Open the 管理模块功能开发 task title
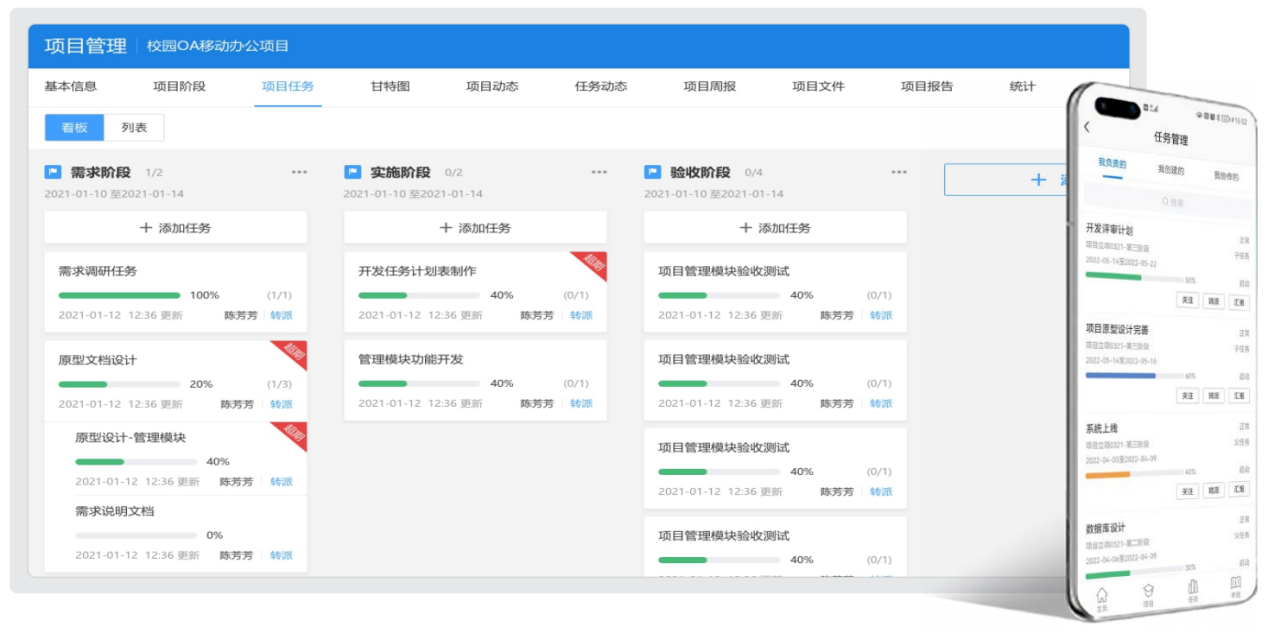Screen dimensions: 1268x633 click(411, 359)
